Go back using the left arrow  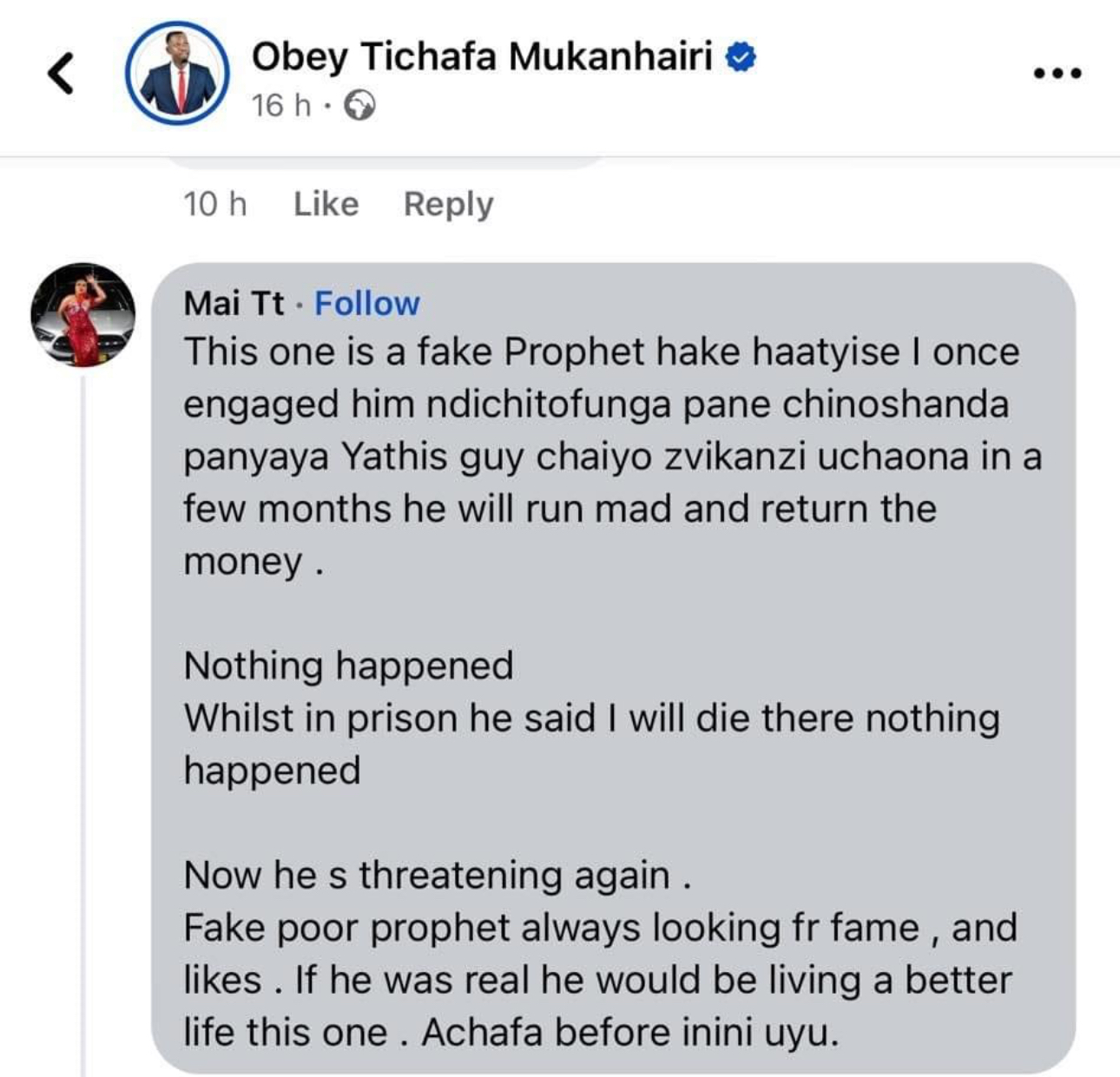click(x=60, y=73)
